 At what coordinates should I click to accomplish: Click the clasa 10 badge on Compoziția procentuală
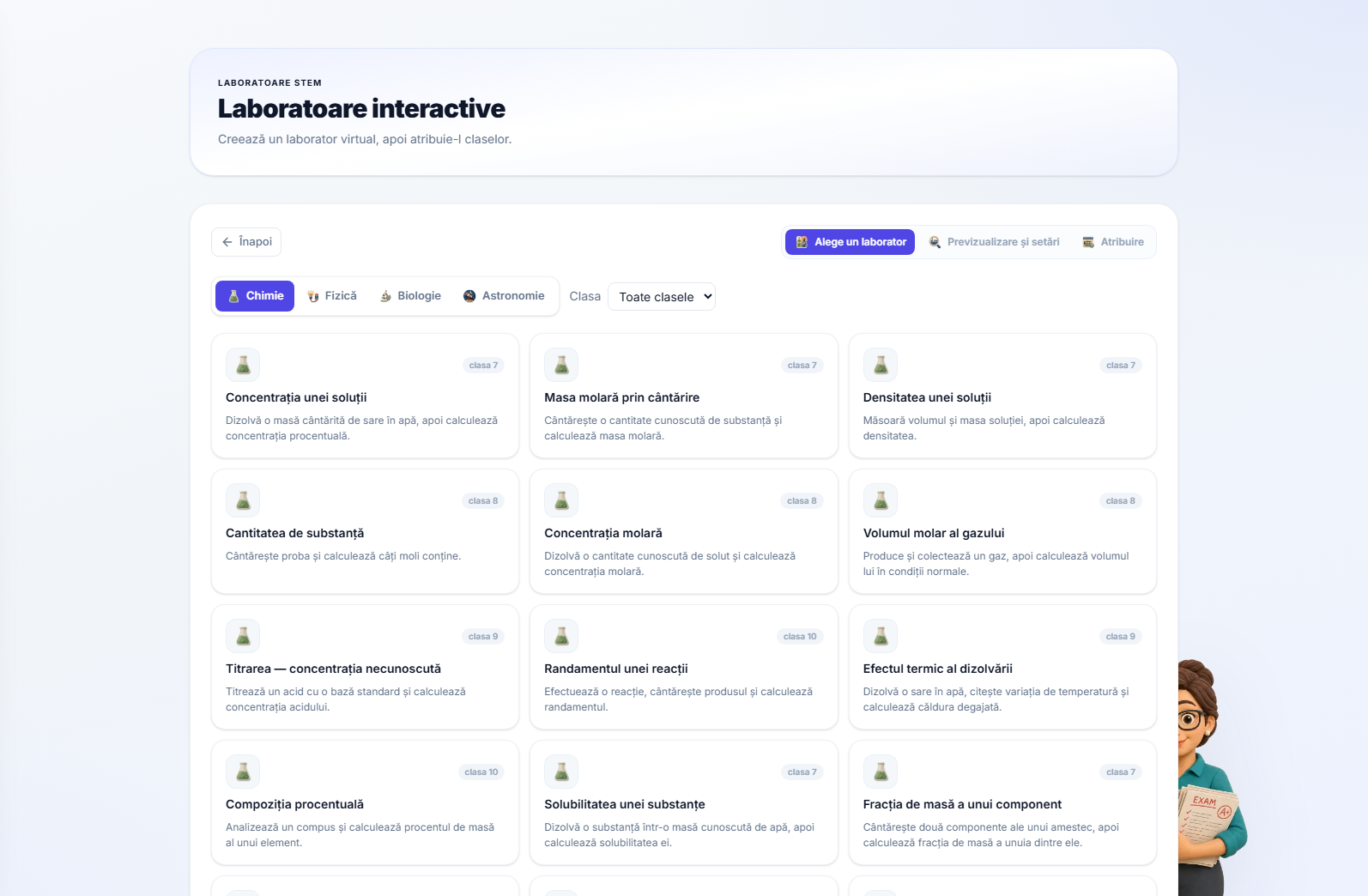point(481,772)
